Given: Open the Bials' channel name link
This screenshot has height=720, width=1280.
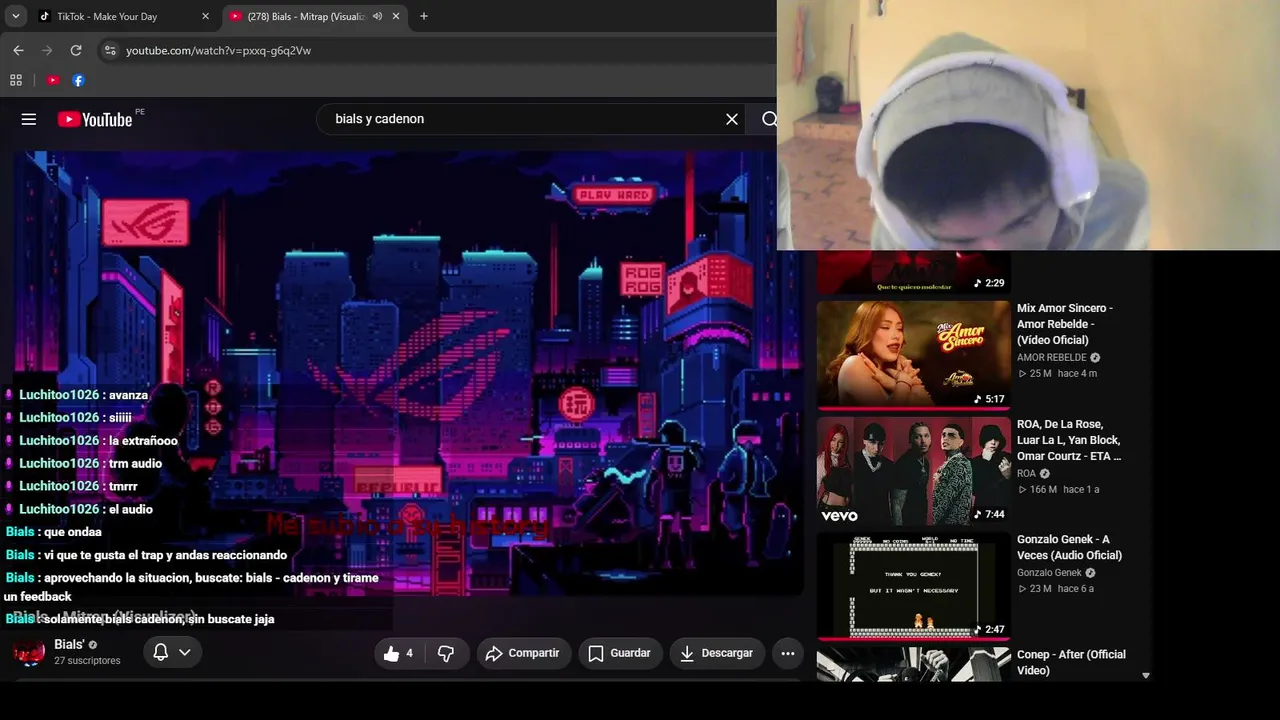Looking at the screenshot, I should coord(69,645).
